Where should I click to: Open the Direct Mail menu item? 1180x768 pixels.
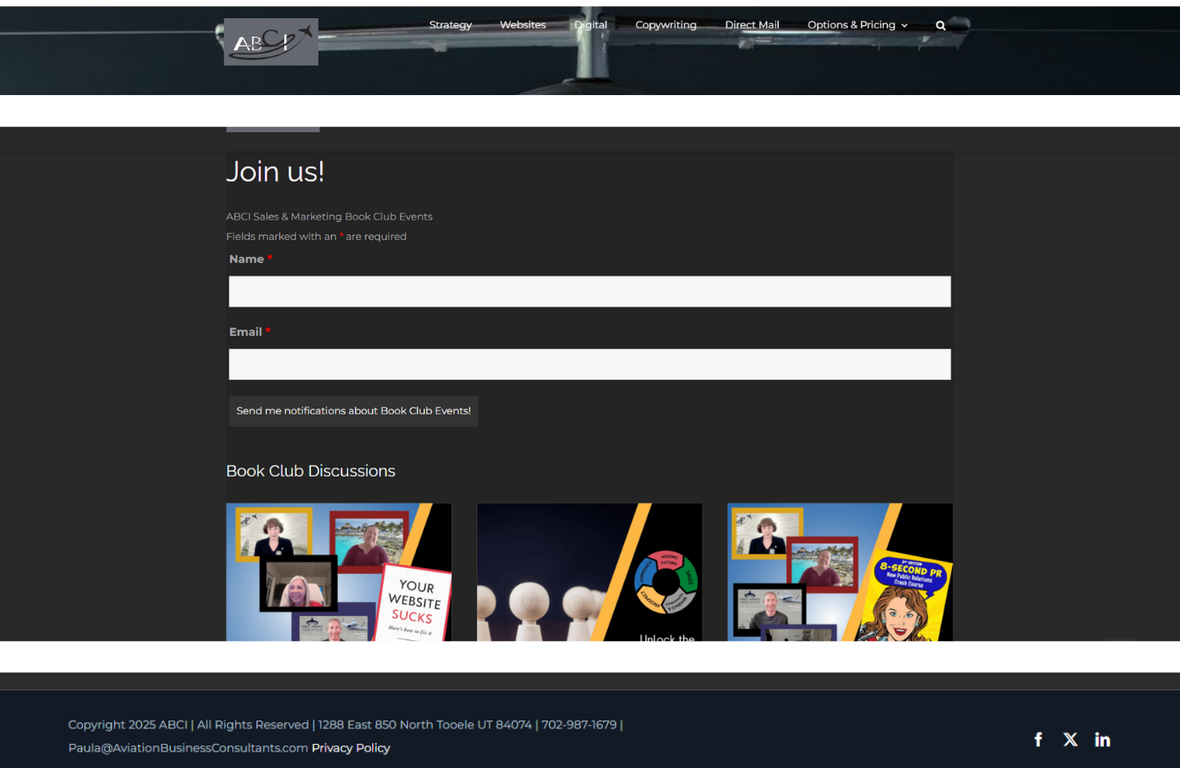pos(752,25)
